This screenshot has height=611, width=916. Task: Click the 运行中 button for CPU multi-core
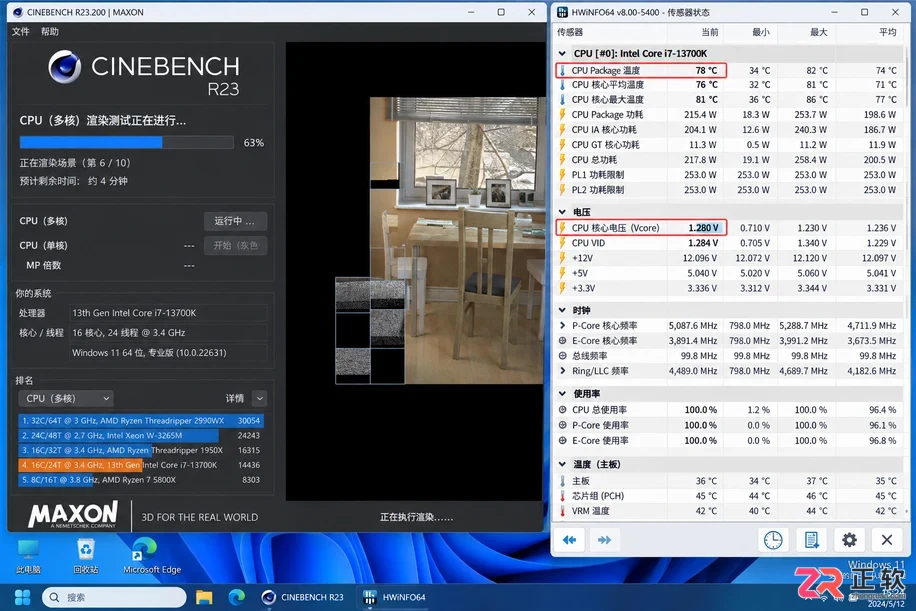(x=235, y=221)
